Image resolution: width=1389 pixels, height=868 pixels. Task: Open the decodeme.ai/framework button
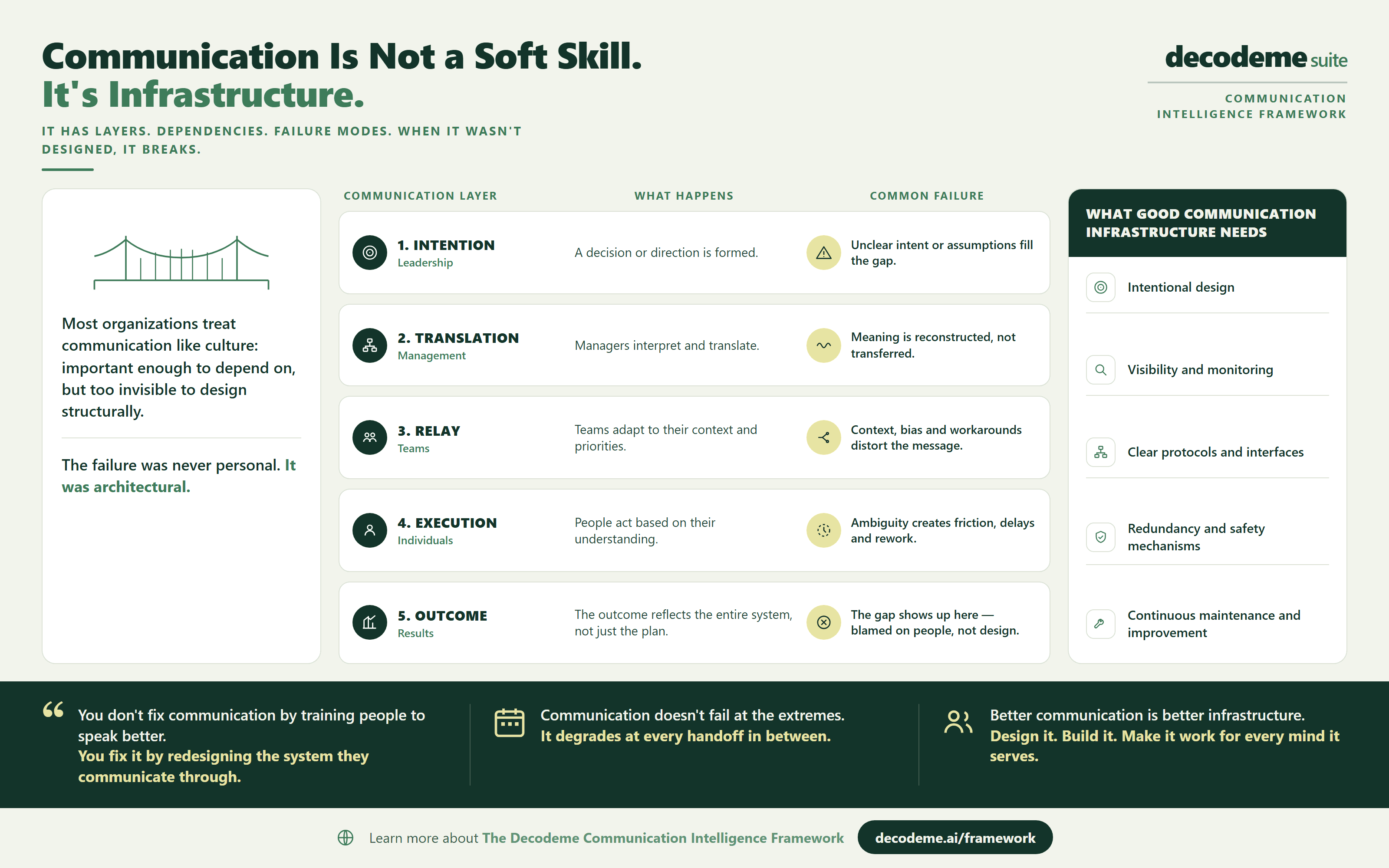(x=955, y=838)
